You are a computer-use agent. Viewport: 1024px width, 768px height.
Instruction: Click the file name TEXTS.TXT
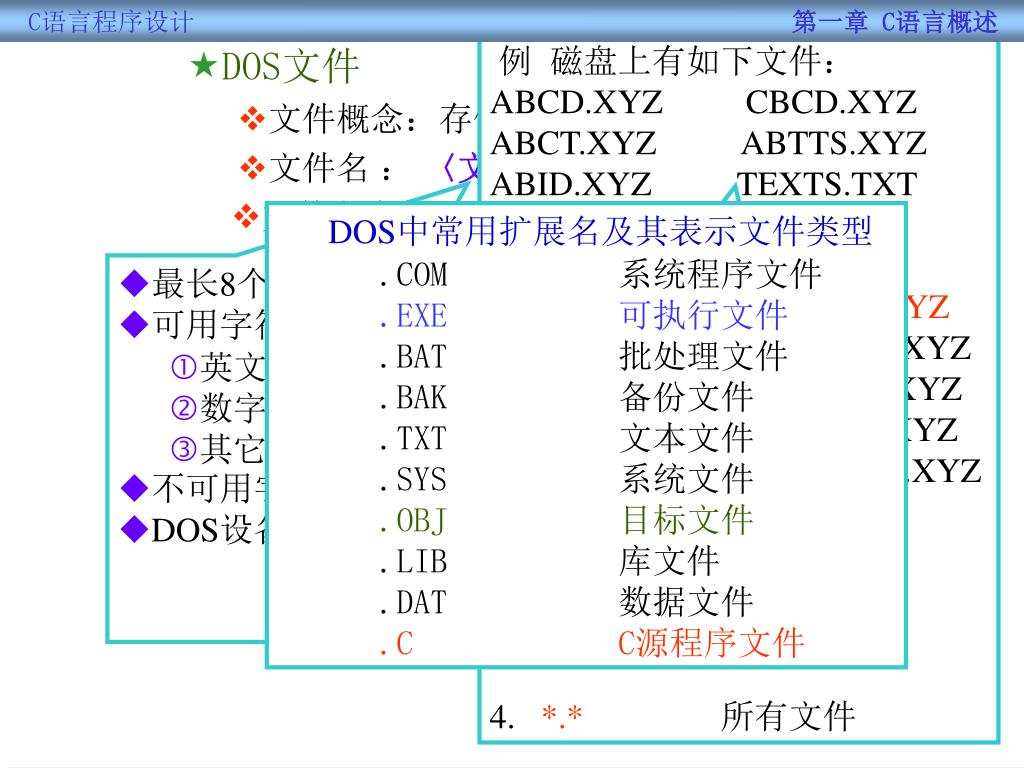[x=827, y=184]
